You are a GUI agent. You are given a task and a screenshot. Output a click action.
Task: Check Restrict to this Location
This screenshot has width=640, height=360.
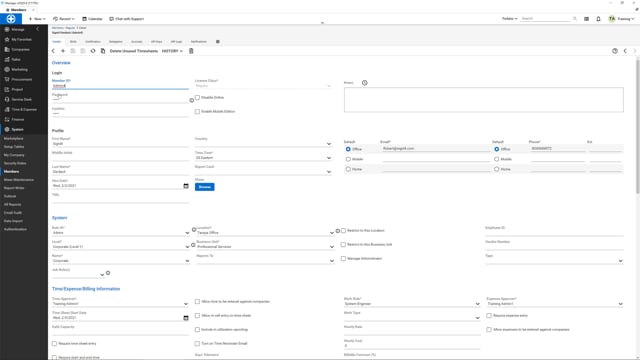tap(343, 231)
